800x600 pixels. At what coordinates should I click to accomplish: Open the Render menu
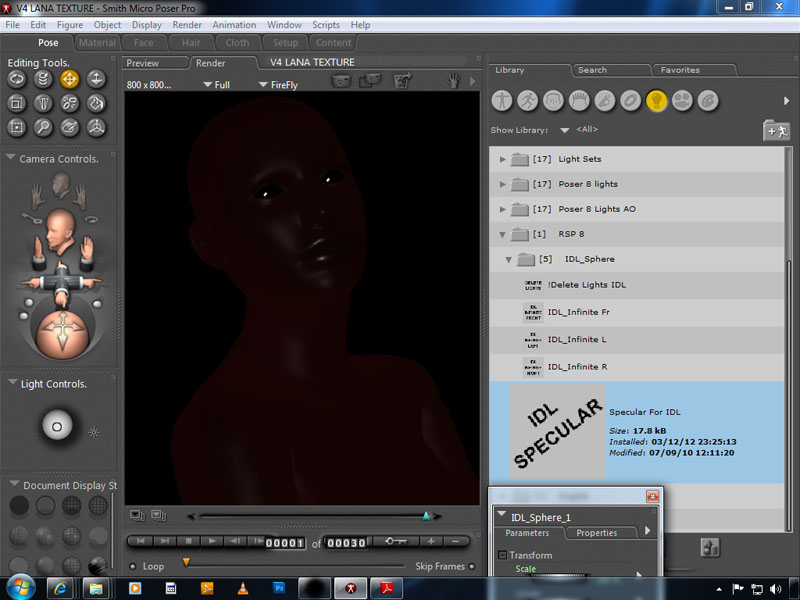point(187,25)
